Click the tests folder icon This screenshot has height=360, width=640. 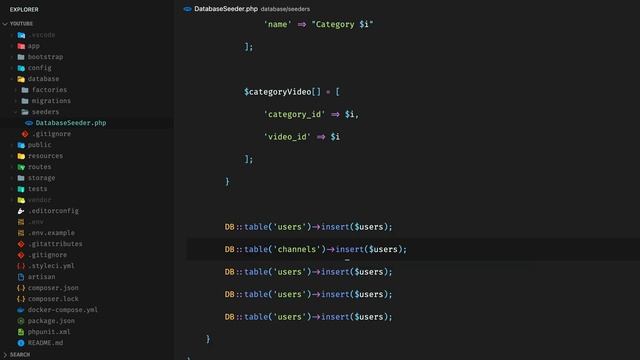click(x=21, y=189)
